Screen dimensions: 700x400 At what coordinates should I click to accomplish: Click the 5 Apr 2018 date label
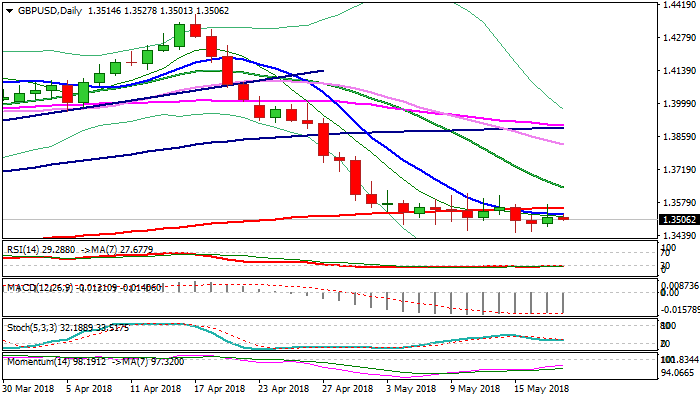click(x=89, y=389)
